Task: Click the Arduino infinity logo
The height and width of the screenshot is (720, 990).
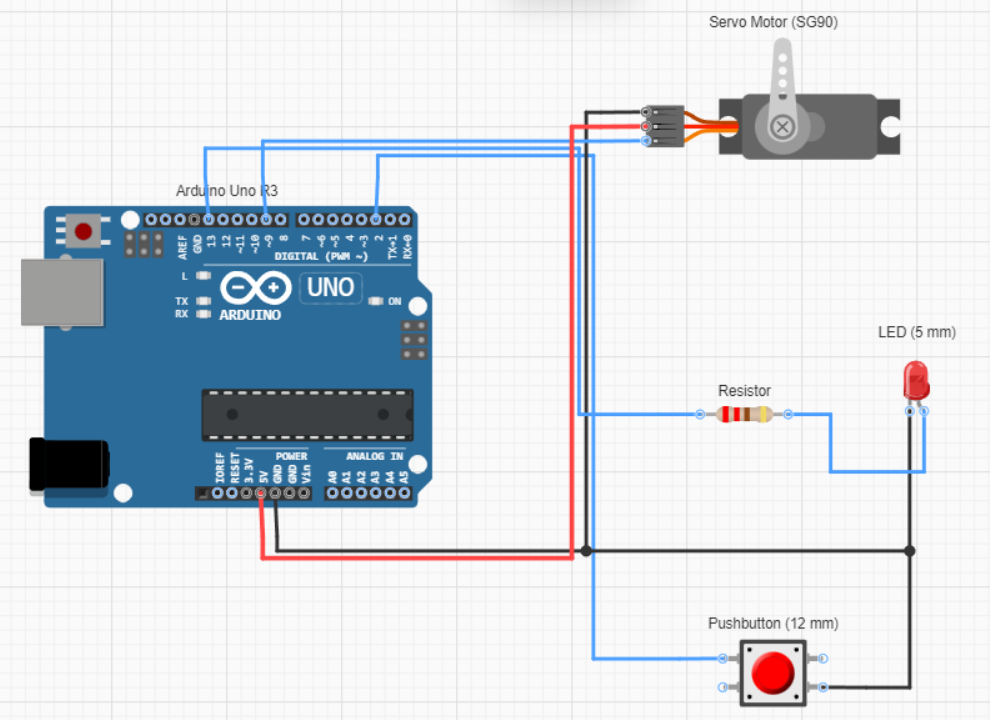Action: (x=255, y=288)
